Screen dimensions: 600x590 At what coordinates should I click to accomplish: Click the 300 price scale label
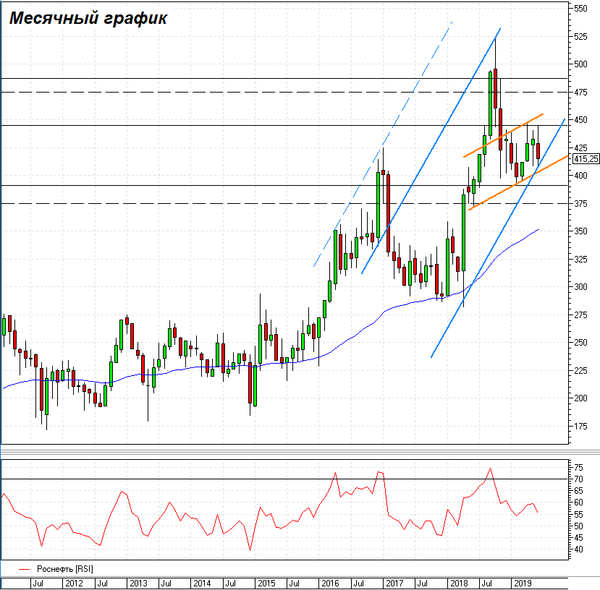click(x=580, y=287)
